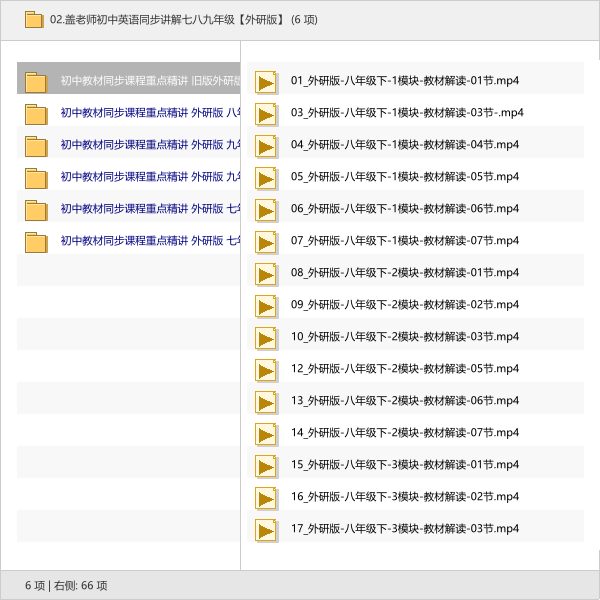Click the video file icon for 13_外研版

(266, 402)
